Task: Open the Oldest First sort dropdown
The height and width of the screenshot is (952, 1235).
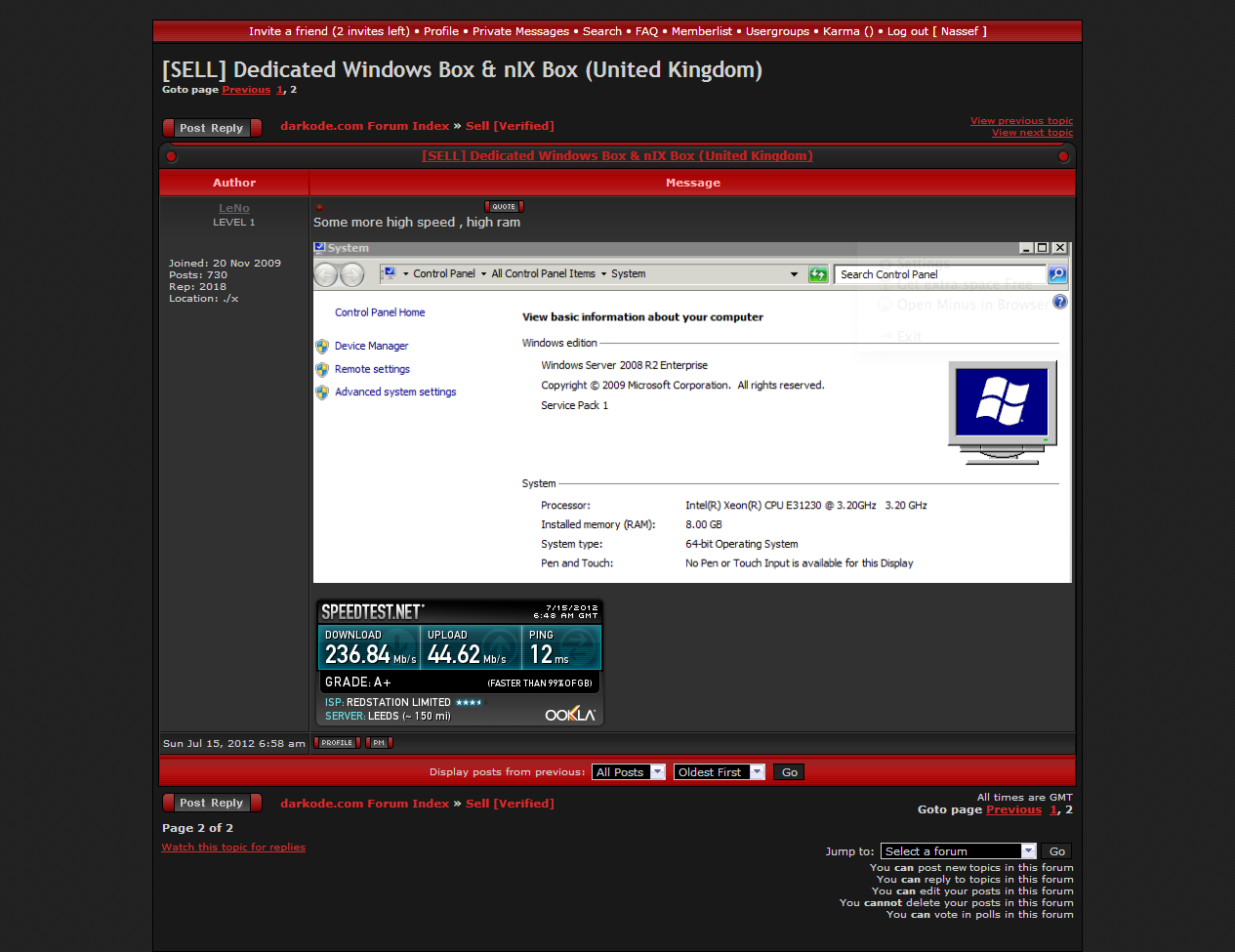Action: [x=719, y=772]
